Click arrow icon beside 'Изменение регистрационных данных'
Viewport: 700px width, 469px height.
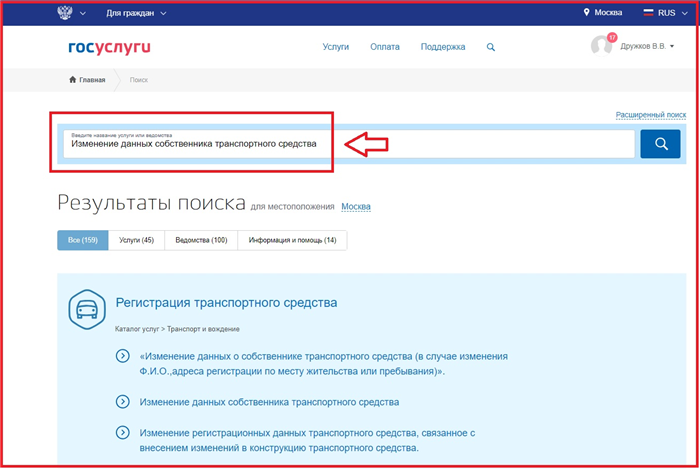click(123, 432)
